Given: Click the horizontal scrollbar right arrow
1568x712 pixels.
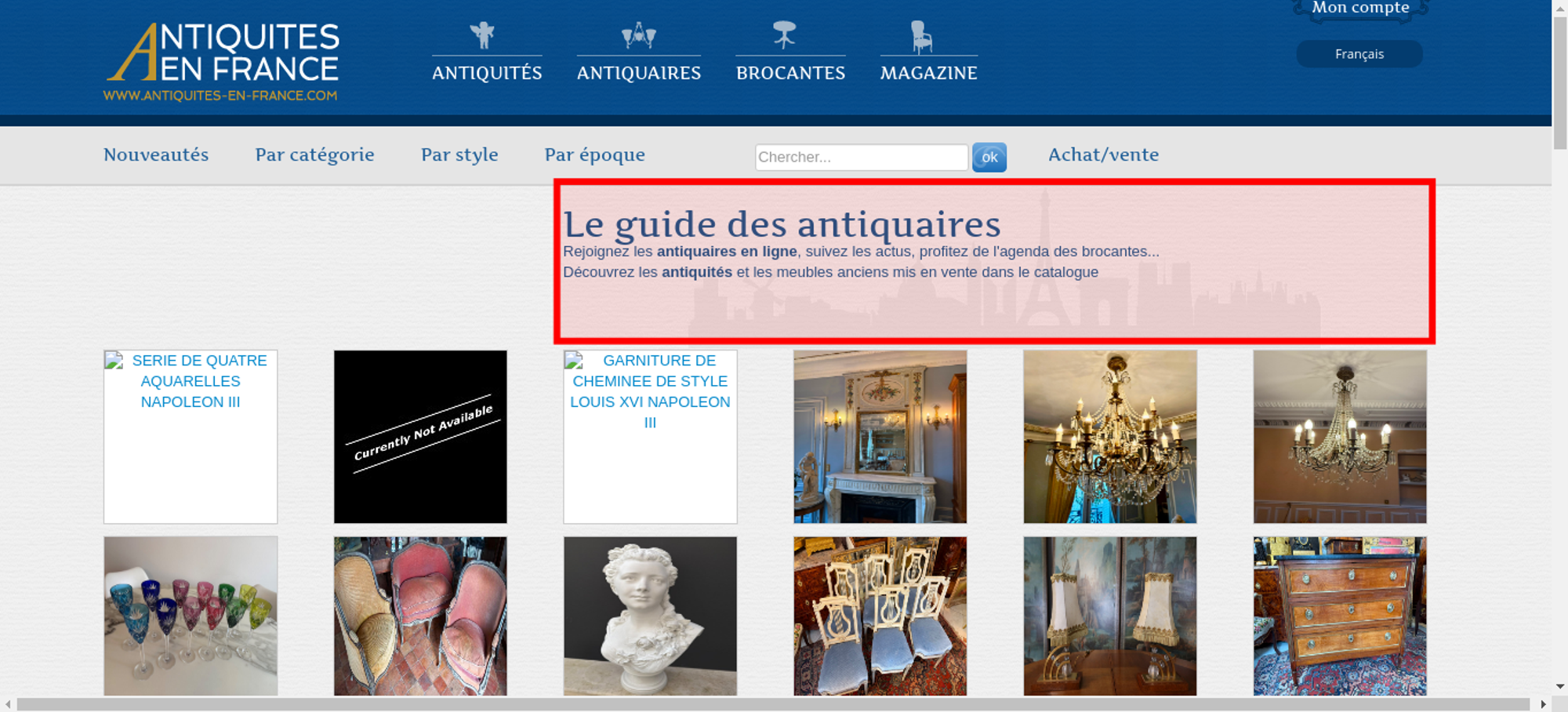Looking at the screenshot, I should coord(1543,704).
